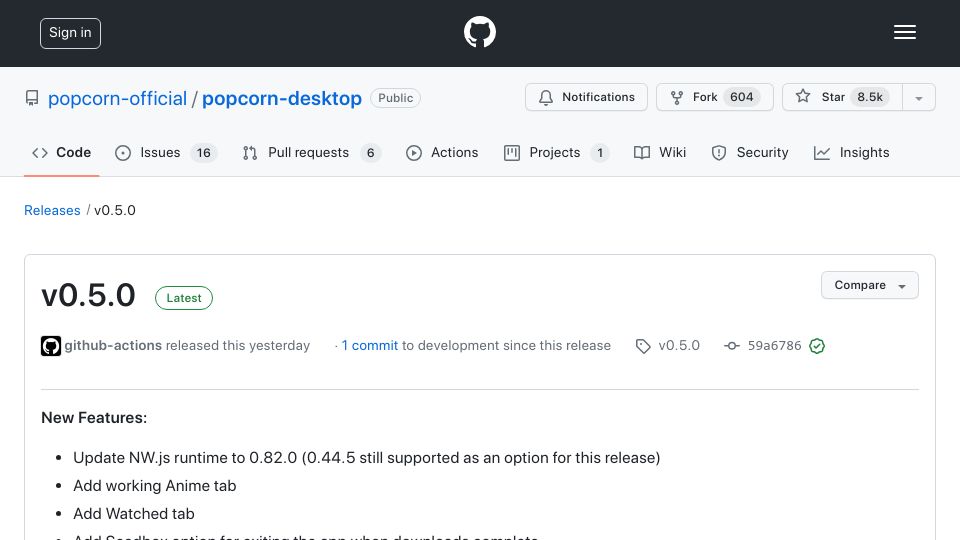Open the 1 commit link

[x=369, y=346]
